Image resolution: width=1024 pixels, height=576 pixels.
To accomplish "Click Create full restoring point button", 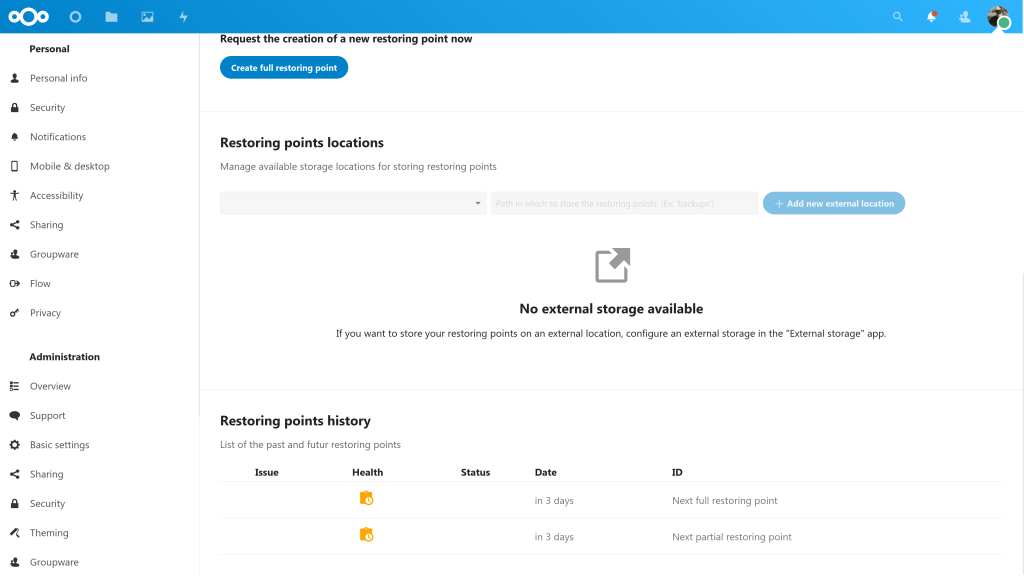I will [x=284, y=68].
